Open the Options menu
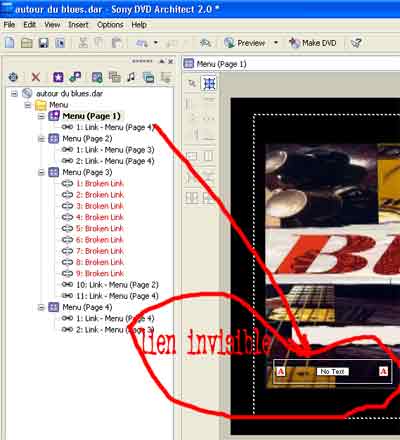The width and height of the screenshot is (400, 440). click(110, 25)
